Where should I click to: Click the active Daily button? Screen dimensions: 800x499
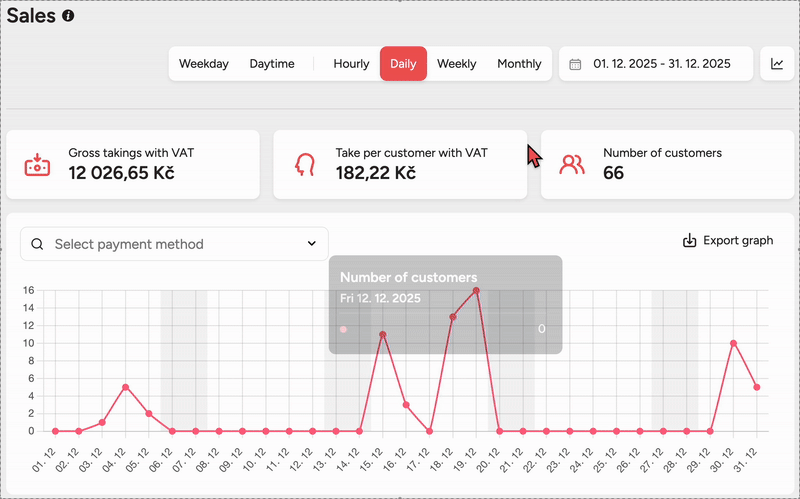[x=403, y=64]
